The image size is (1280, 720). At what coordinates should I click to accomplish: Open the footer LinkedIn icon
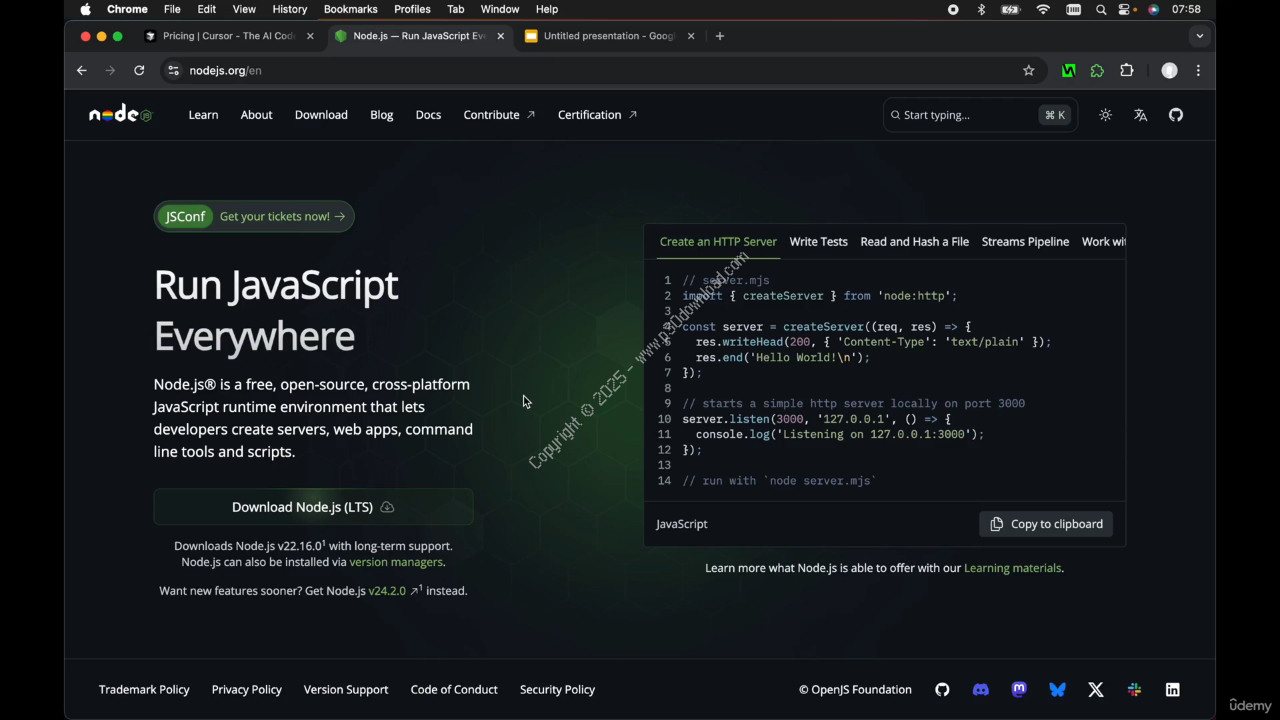(1173, 690)
